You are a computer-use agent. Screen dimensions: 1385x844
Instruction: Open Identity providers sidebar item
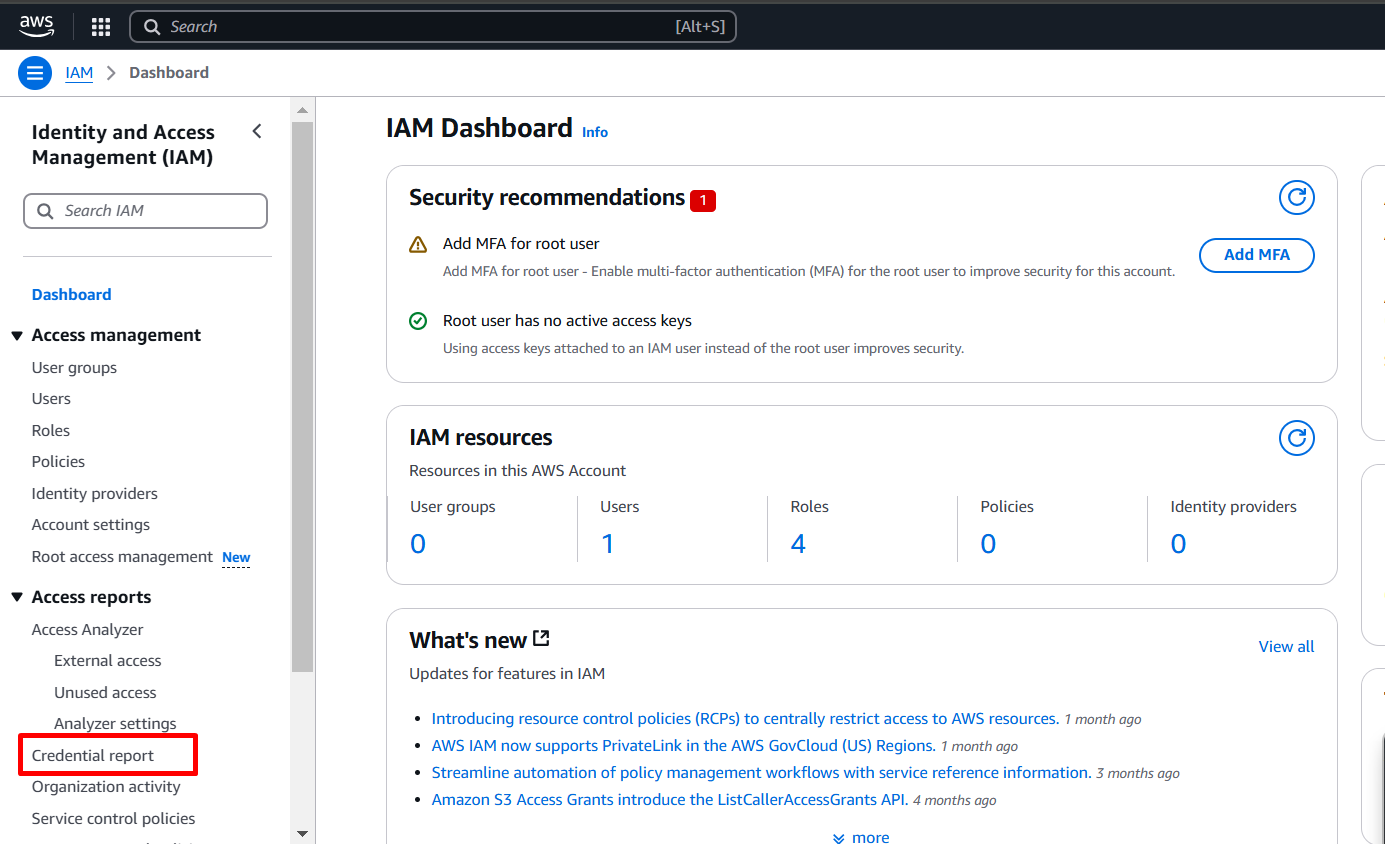(x=94, y=493)
